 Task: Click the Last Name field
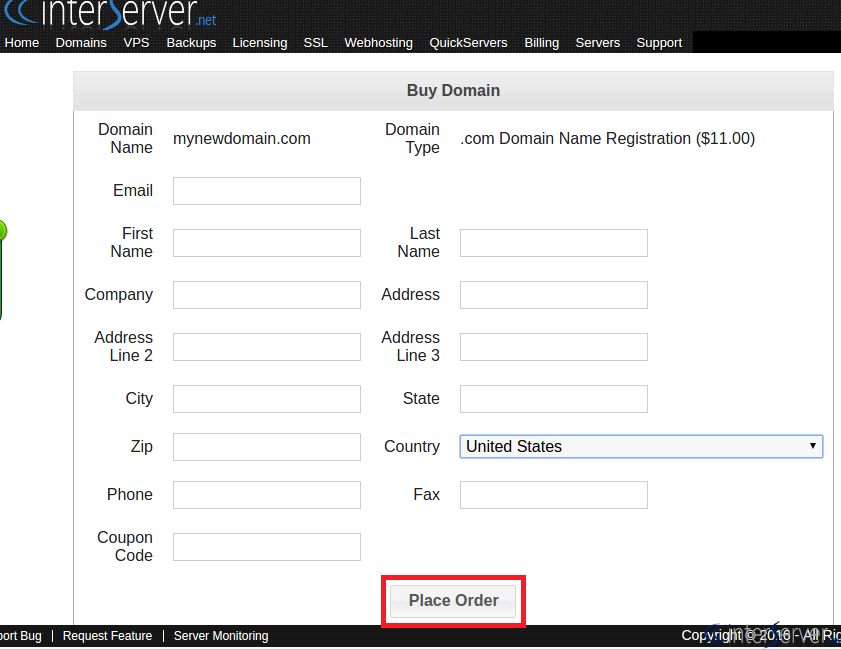(554, 243)
